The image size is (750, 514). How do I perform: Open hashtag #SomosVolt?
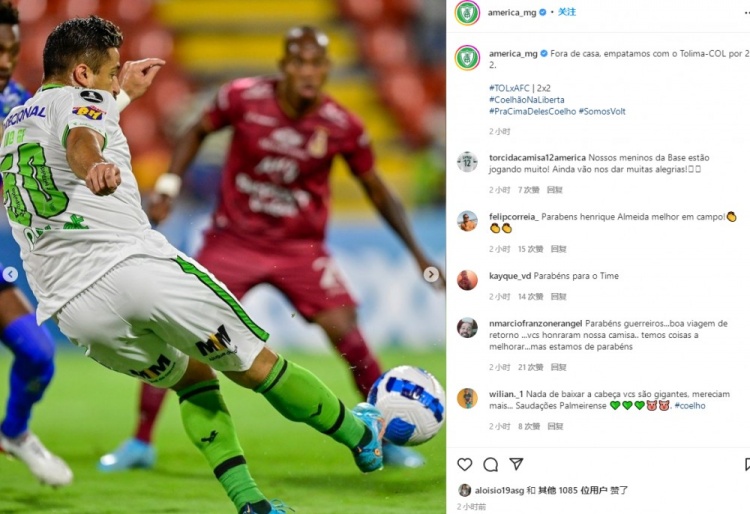[x=602, y=111]
